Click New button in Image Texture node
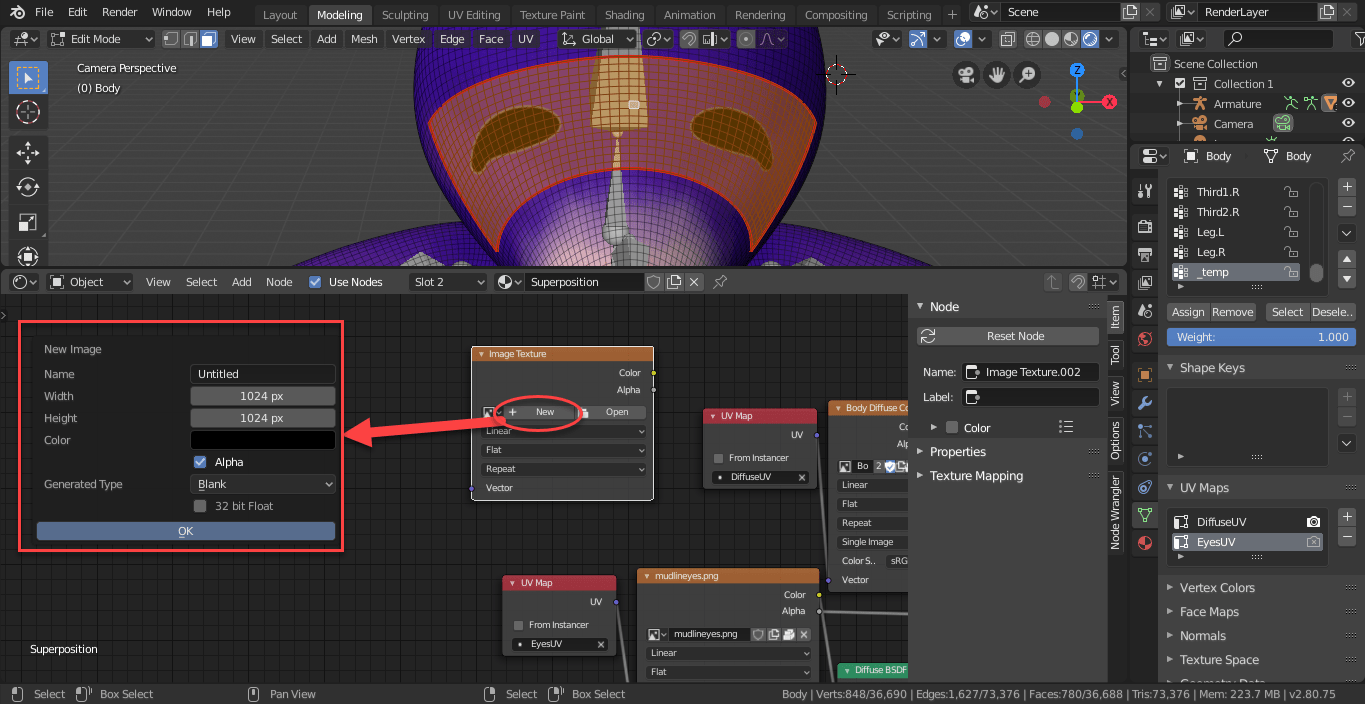Viewport: 1365px width, 704px height. point(541,412)
